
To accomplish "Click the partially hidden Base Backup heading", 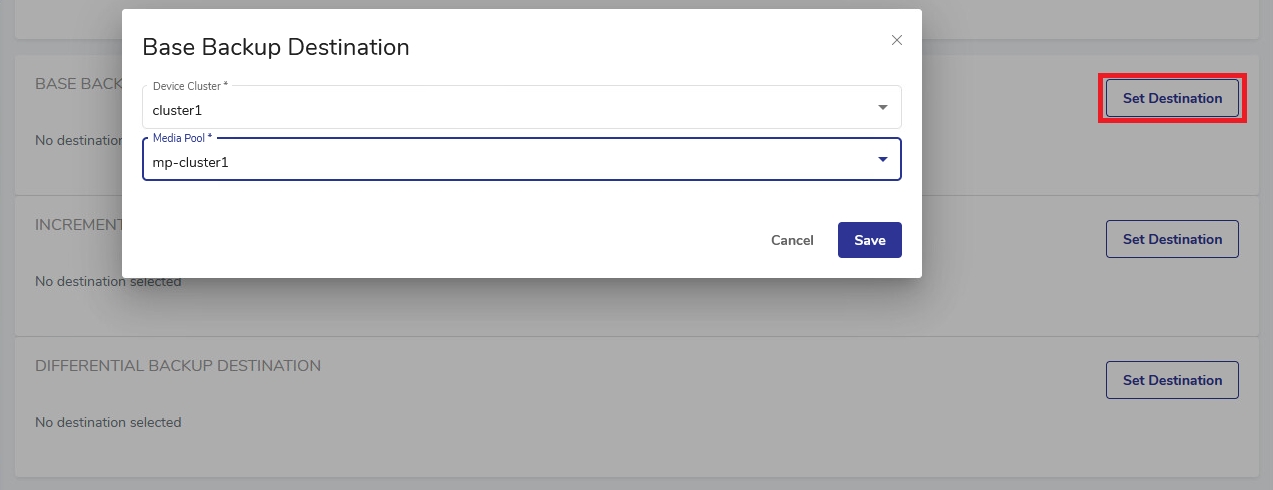I will click(78, 84).
